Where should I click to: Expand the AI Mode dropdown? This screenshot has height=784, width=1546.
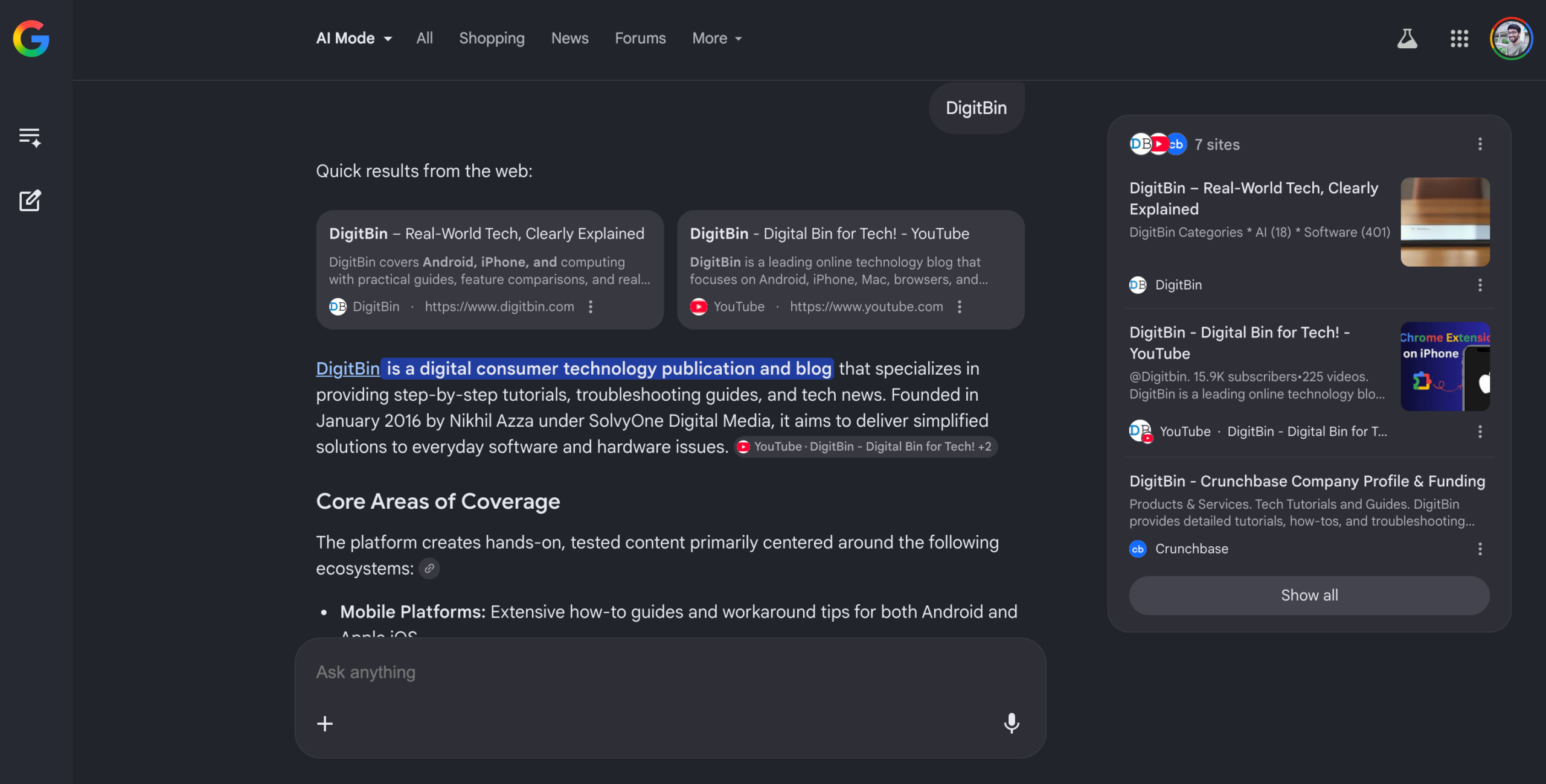pos(354,39)
